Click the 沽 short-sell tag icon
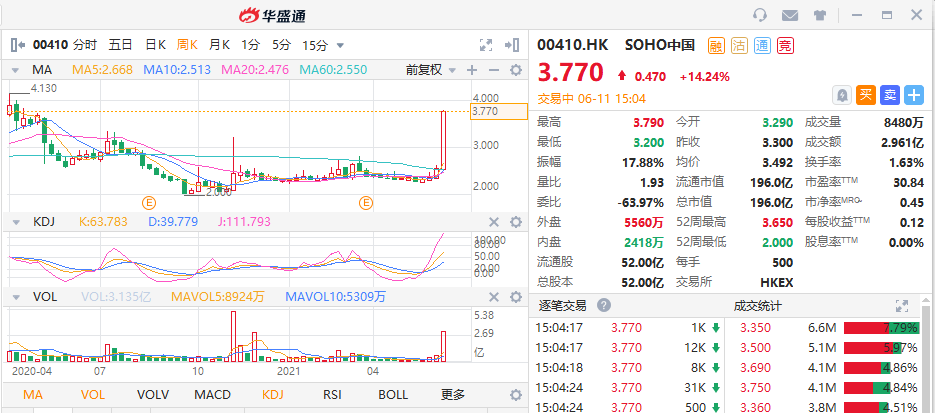The image size is (935, 413). [x=739, y=45]
